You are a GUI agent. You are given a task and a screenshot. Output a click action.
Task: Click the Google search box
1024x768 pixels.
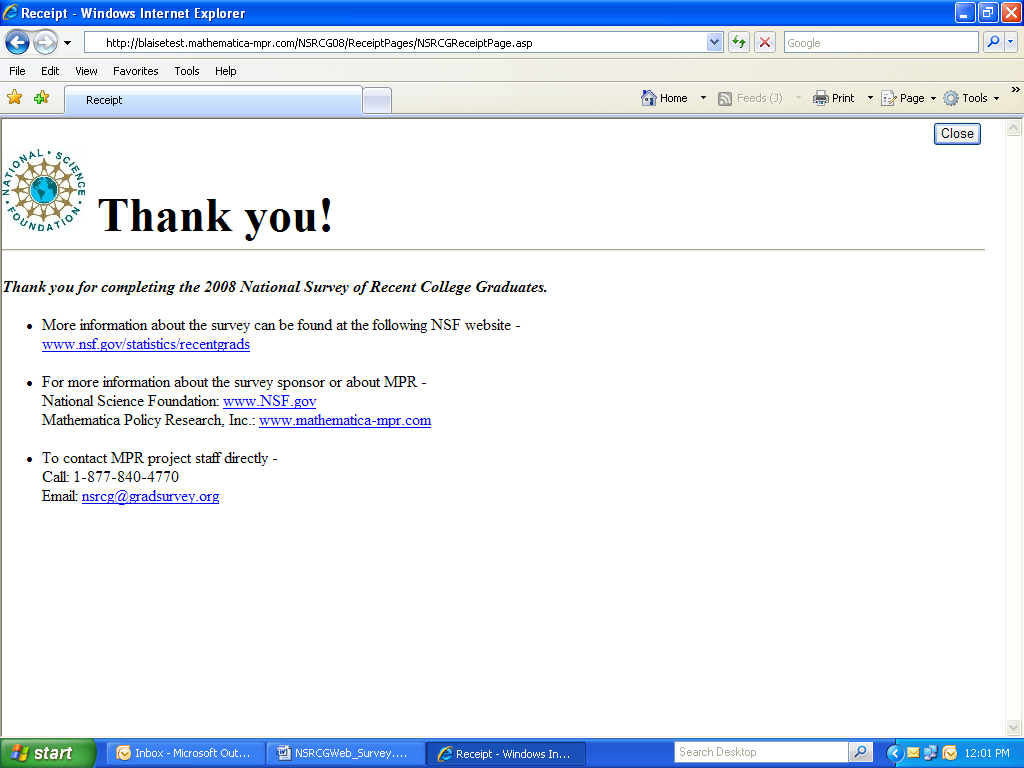pyautogui.click(x=880, y=43)
